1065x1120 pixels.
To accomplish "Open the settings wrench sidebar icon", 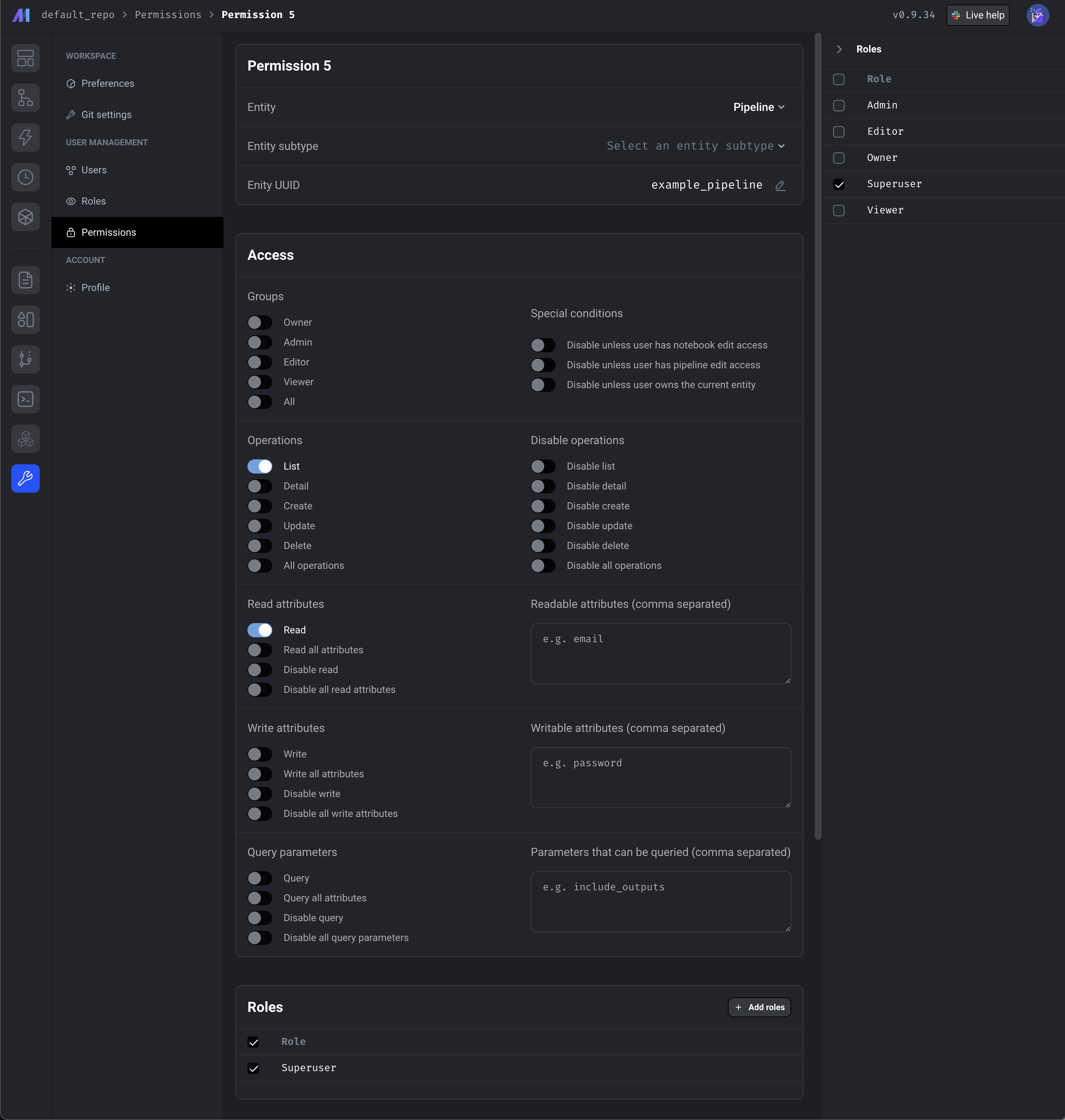I will [x=26, y=478].
